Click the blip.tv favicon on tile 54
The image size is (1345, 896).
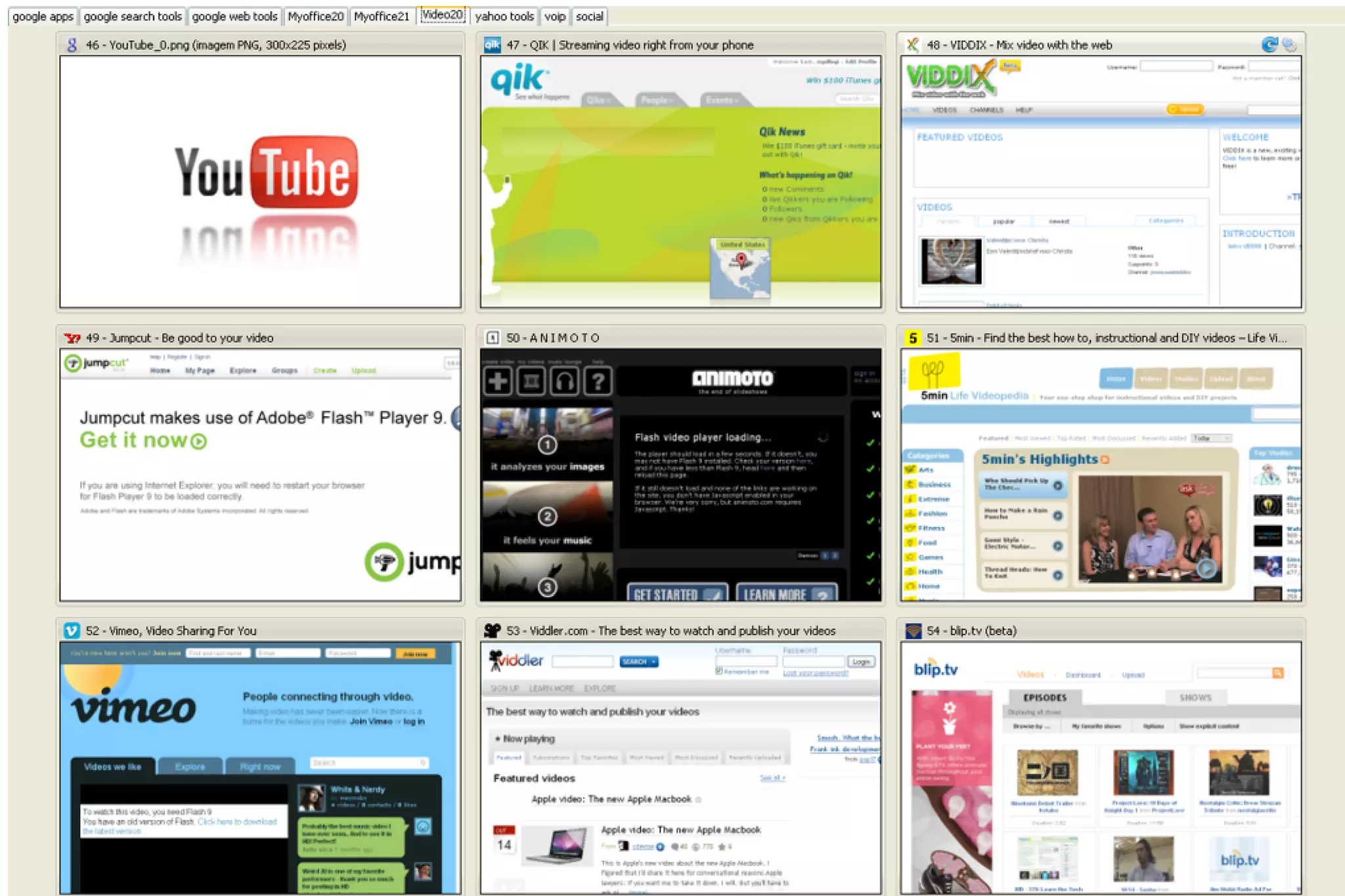click(x=913, y=631)
